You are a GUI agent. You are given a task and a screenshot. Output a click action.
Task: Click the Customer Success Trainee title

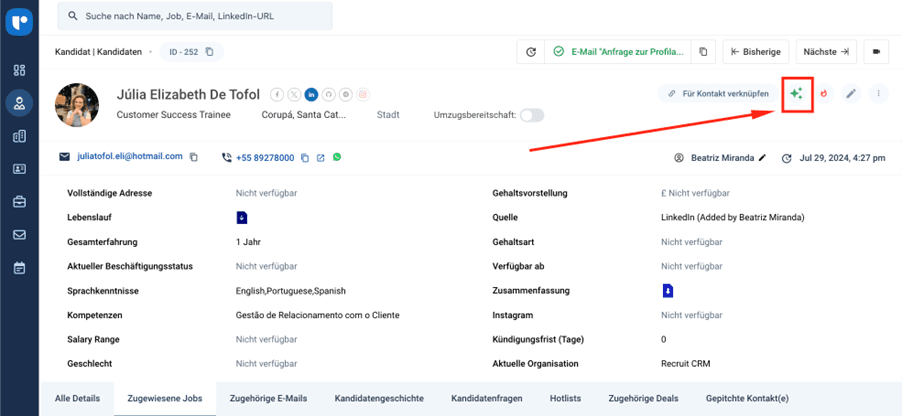point(174,115)
